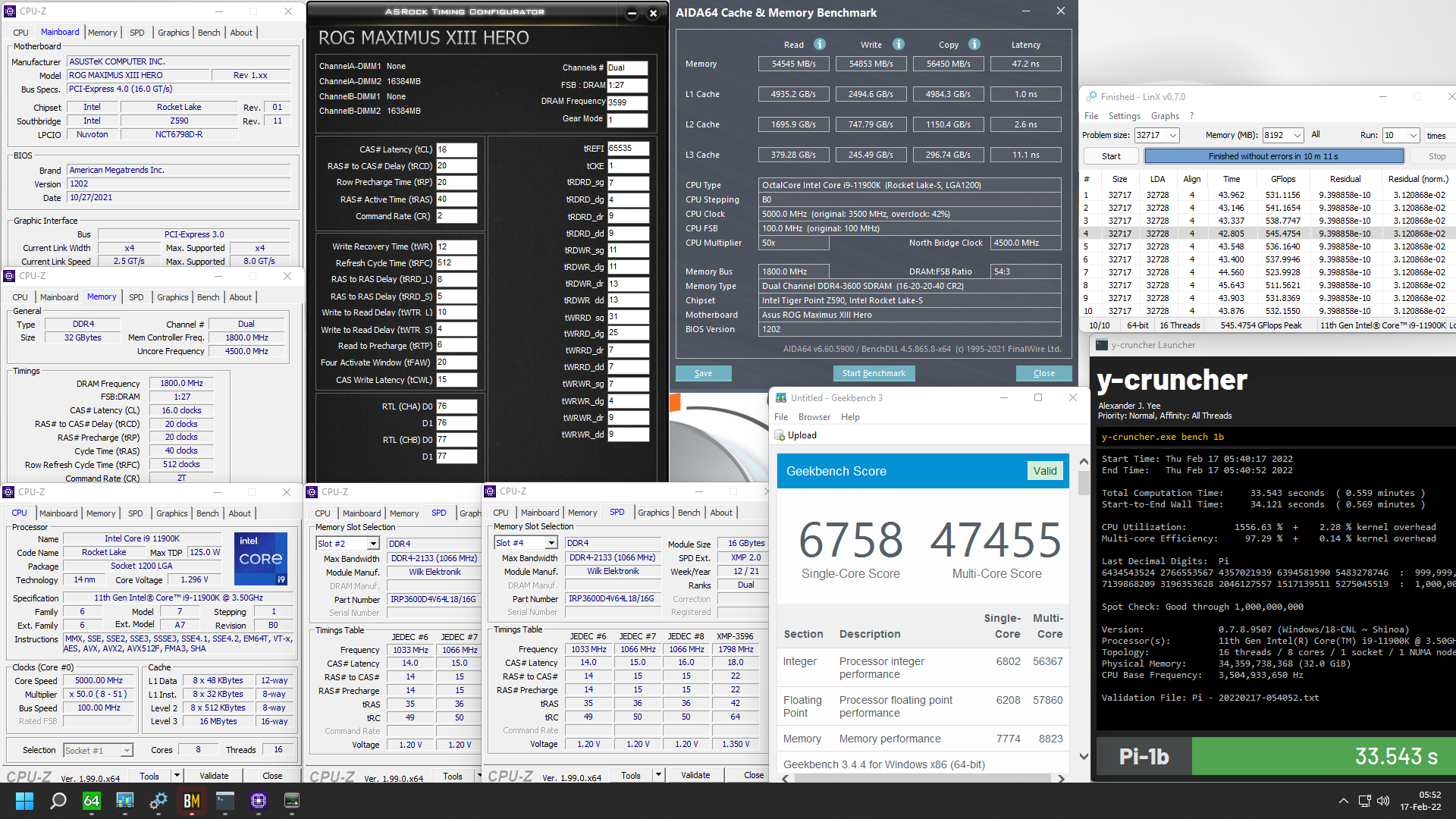Click the Start button in LinX
This screenshot has width=1456, height=819.
[1111, 156]
